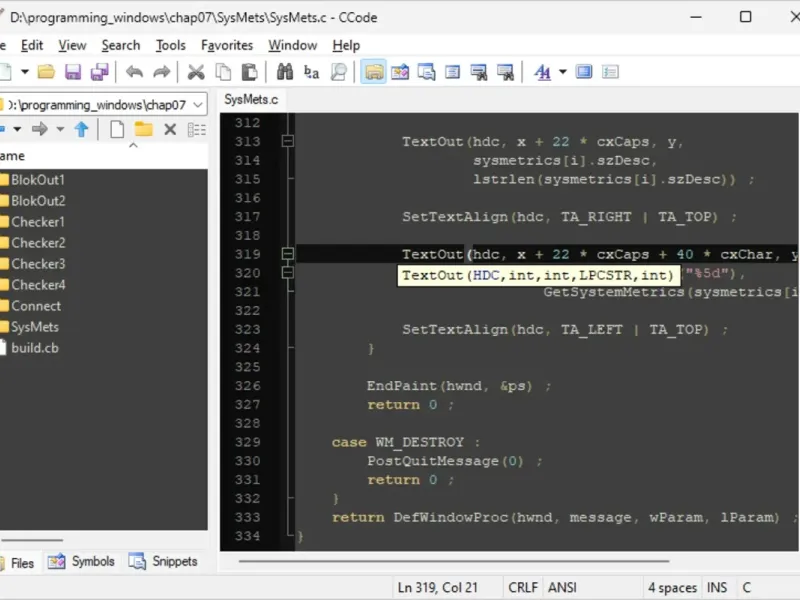Viewport: 800px width, 600px height.
Task: Select the BlokOut1 folder
Action: 38,180
